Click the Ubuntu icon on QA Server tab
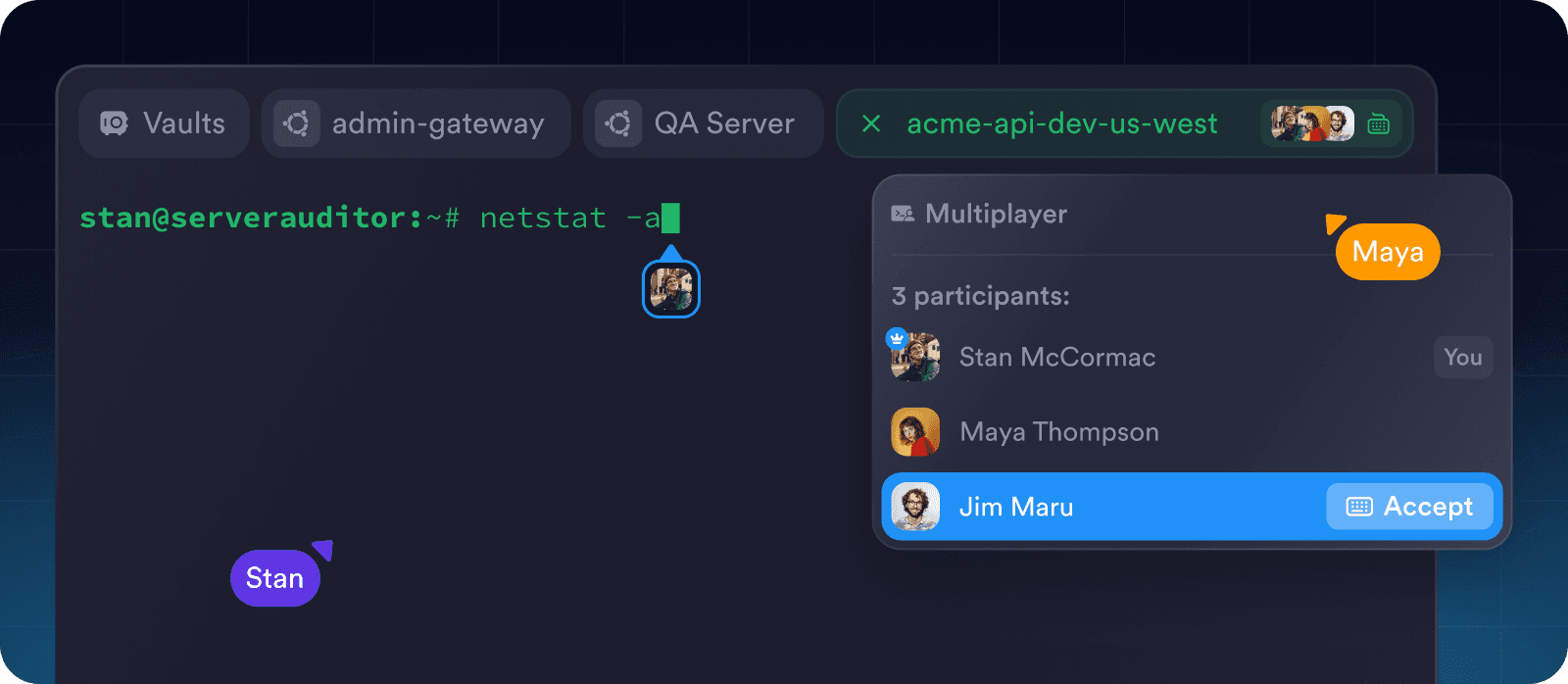 pyautogui.click(x=618, y=123)
